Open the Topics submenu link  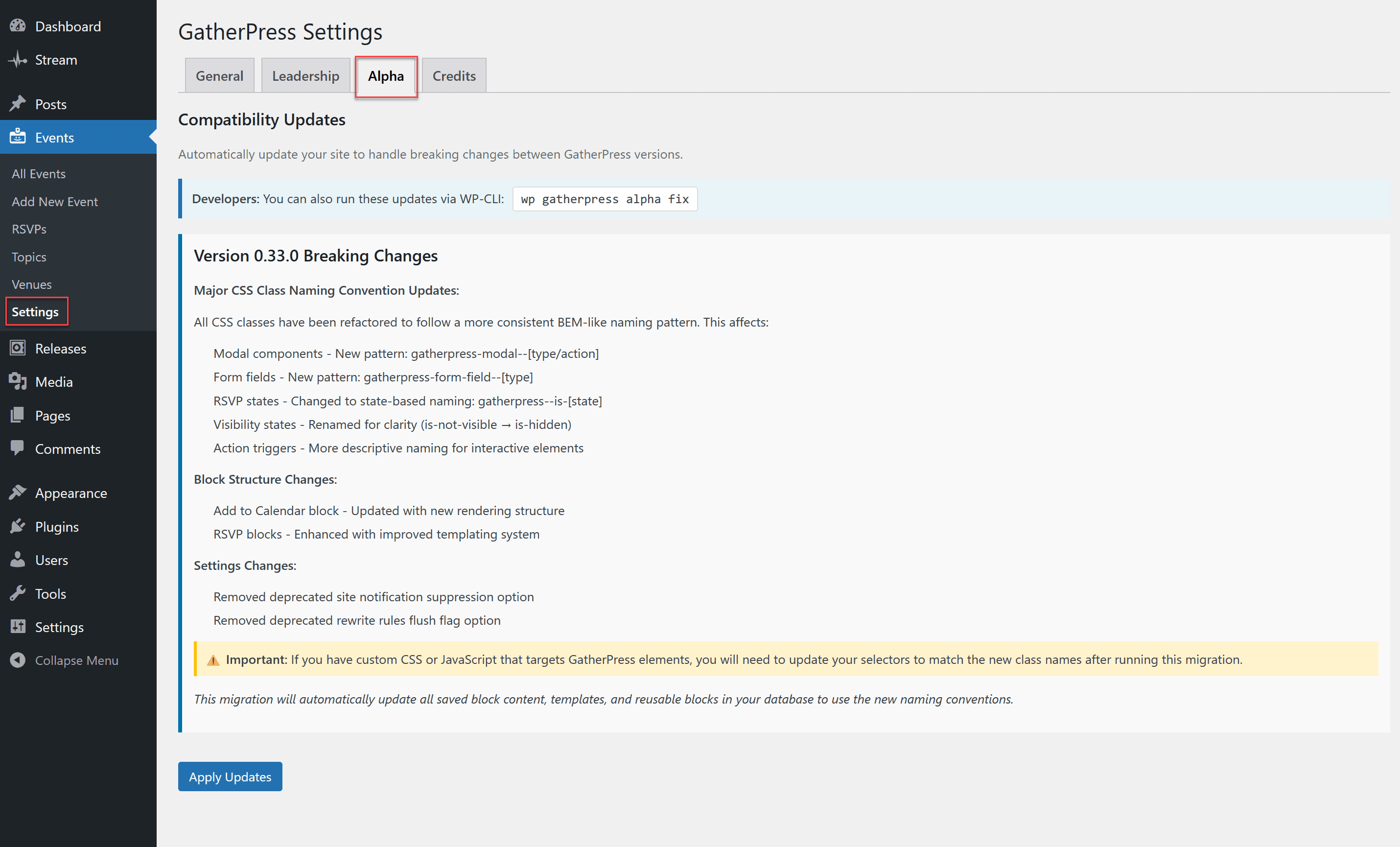(x=29, y=257)
